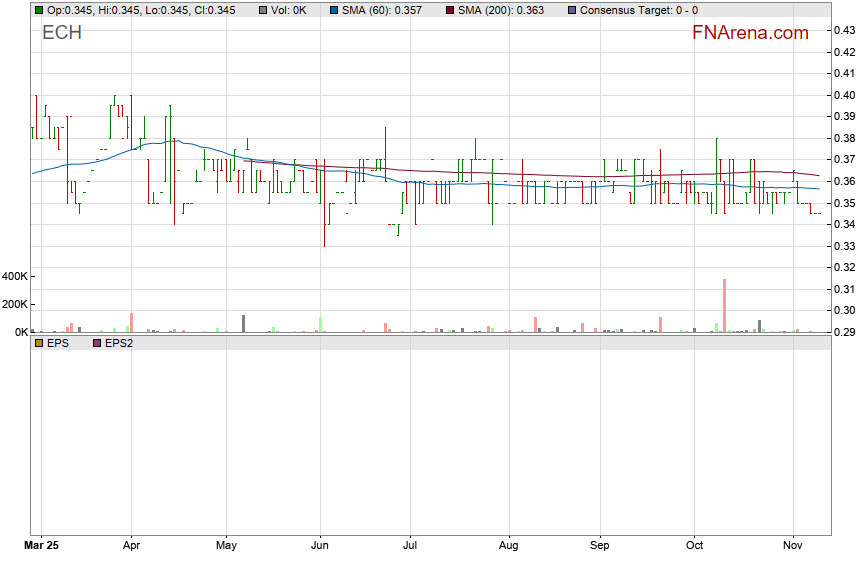Click the gray Vol legend swatch
Image resolution: width=859 pixels, height=566 pixels.
pos(262,10)
